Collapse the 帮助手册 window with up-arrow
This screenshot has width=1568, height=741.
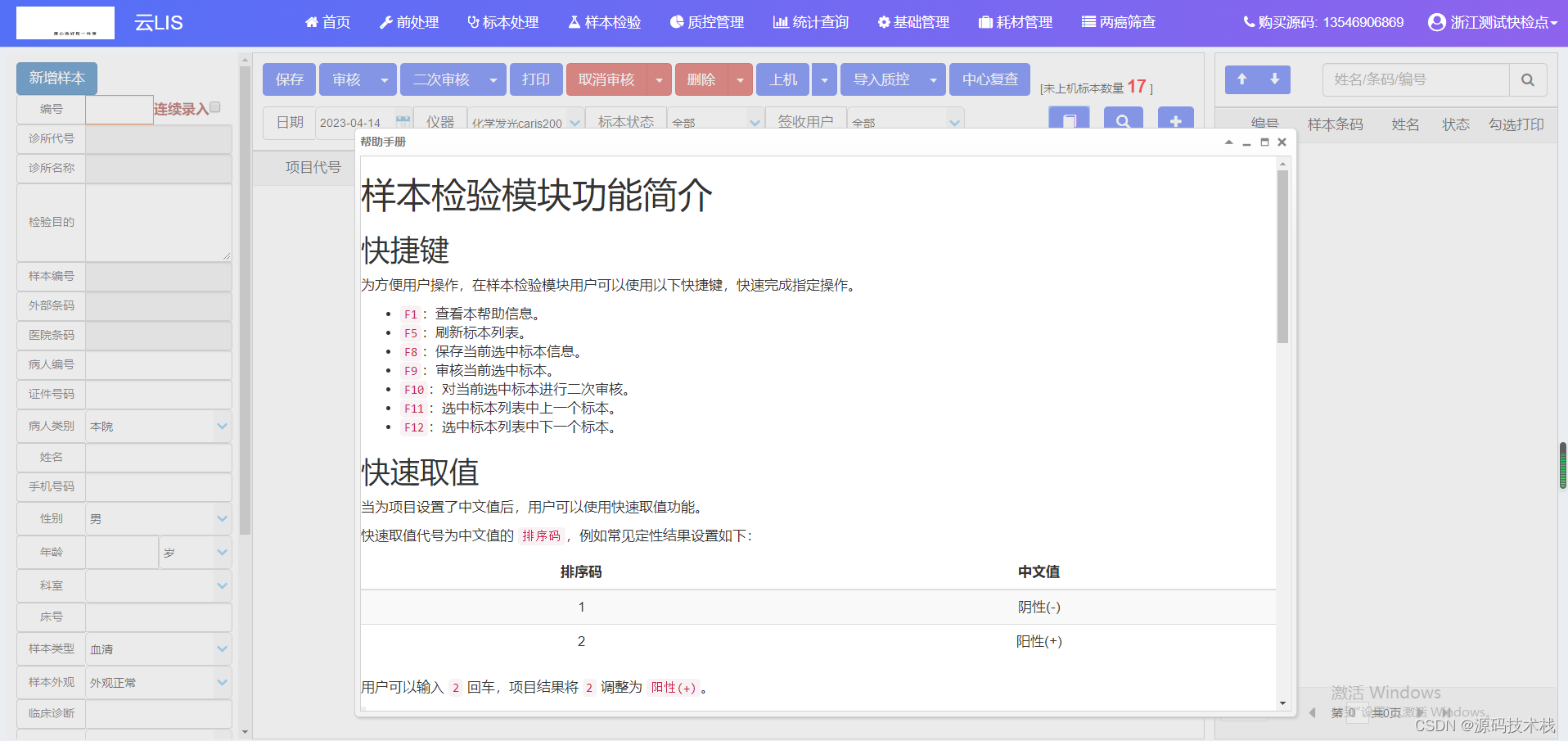(x=1228, y=142)
